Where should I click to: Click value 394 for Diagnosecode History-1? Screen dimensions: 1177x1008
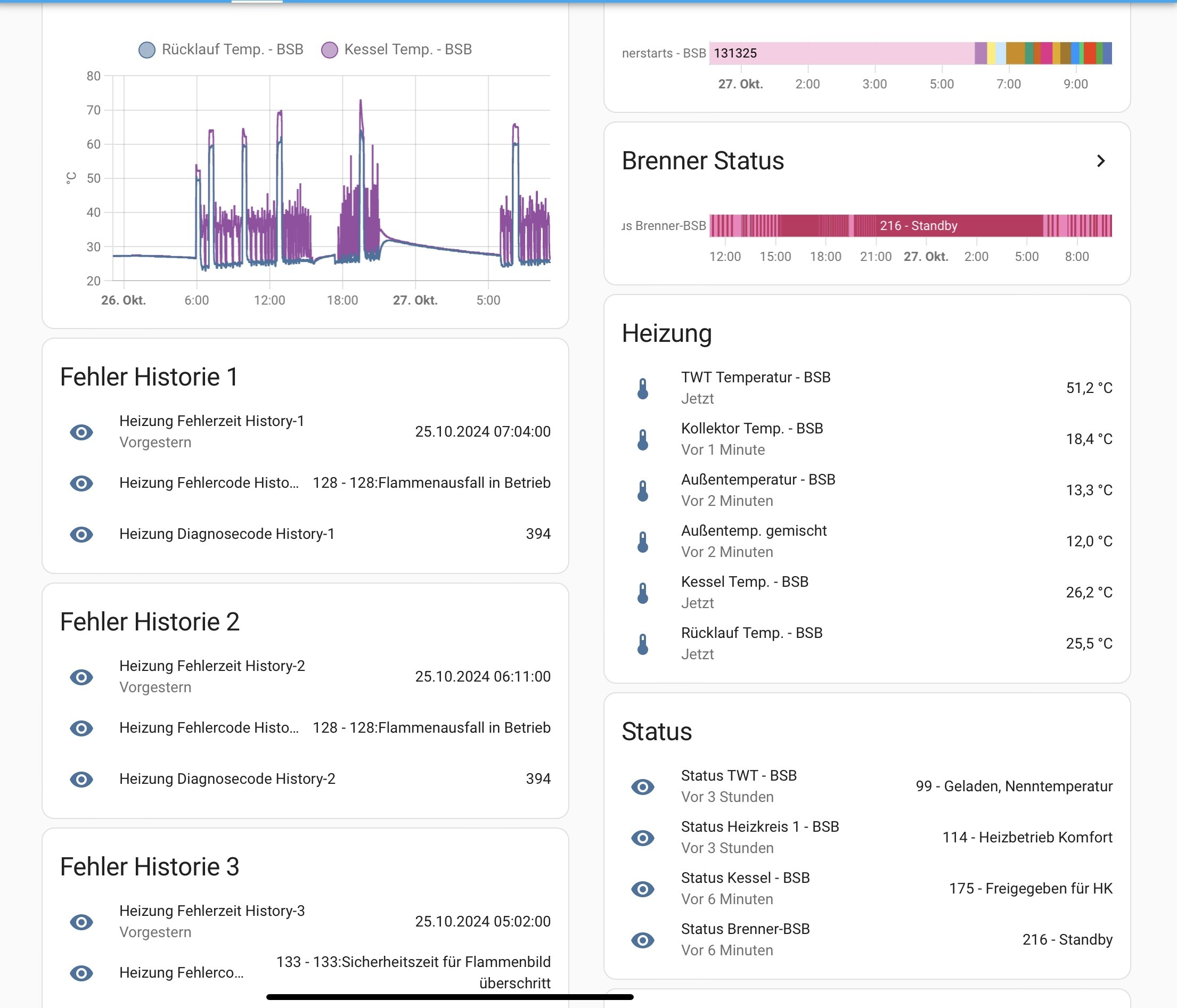(x=538, y=534)
